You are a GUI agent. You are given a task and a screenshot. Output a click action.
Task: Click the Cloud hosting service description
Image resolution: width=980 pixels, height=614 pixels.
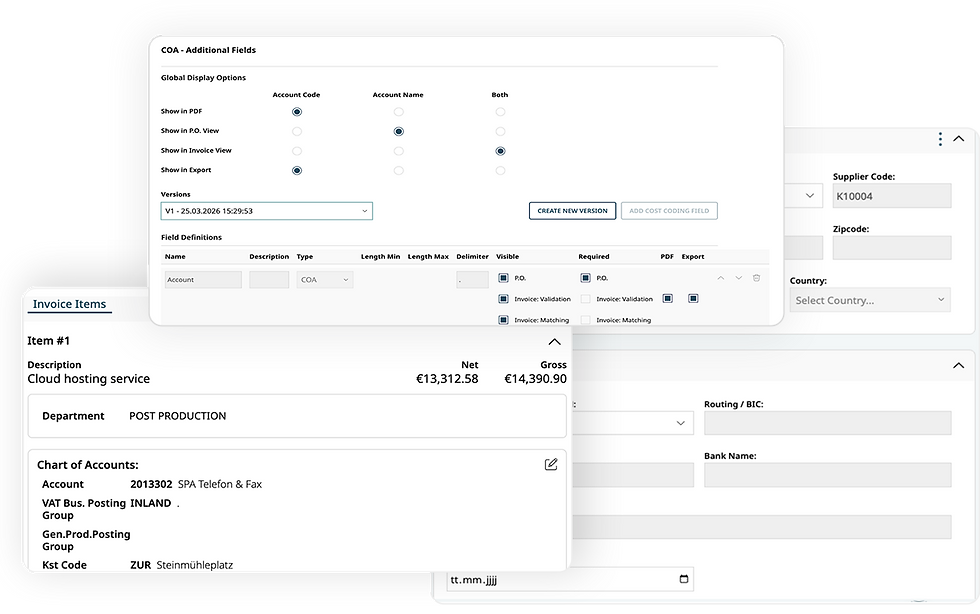(x=89, y=379)
